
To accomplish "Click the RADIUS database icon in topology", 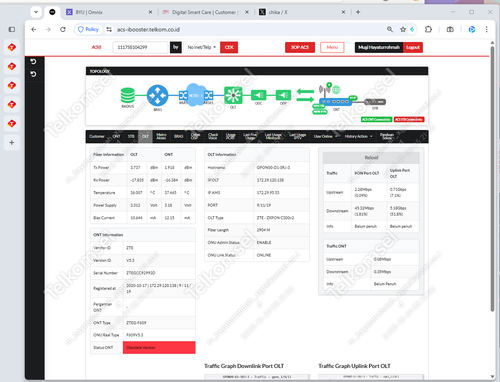I will pos(128,95).
